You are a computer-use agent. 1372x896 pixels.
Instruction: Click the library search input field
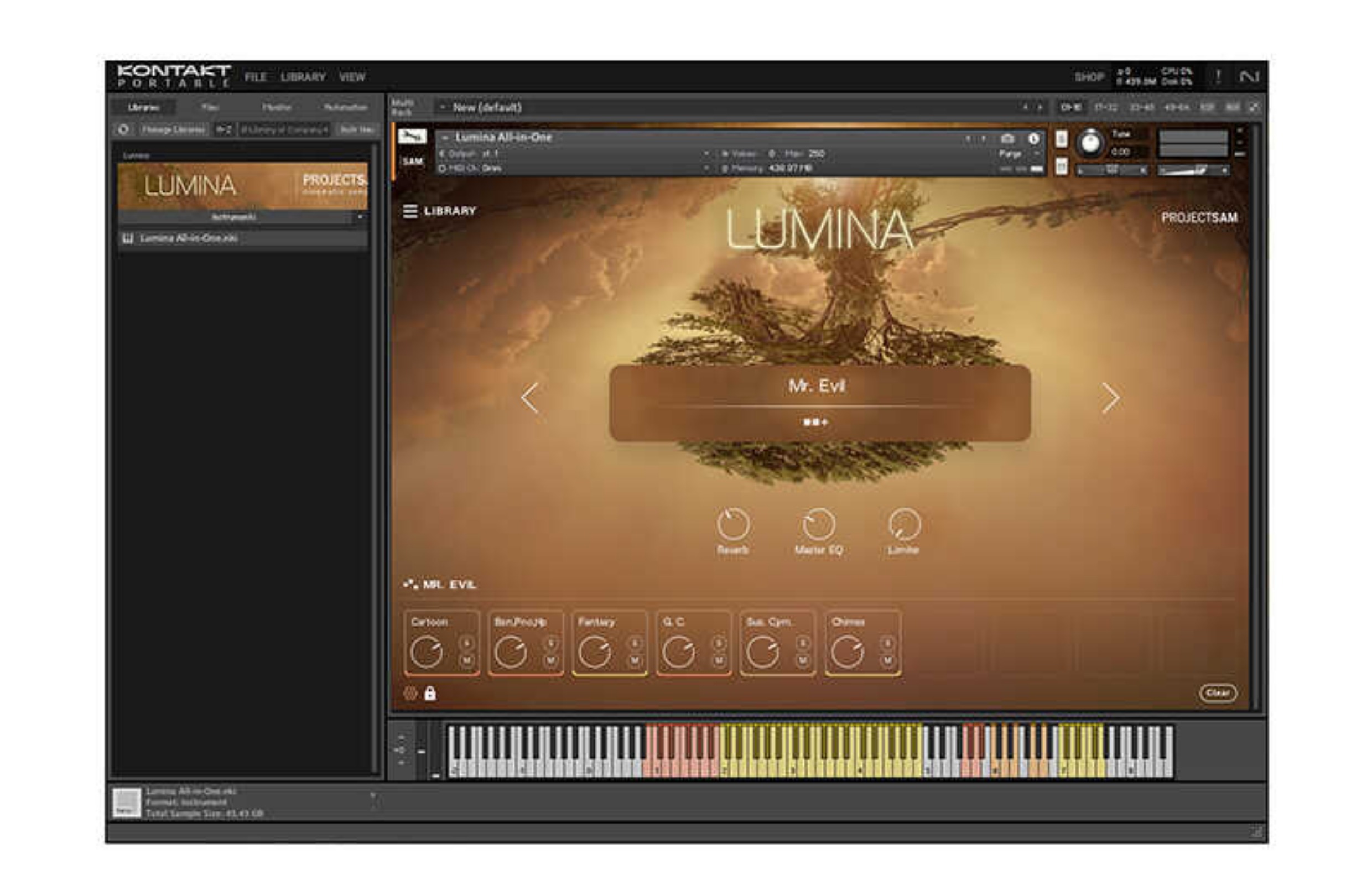(285, 129)
